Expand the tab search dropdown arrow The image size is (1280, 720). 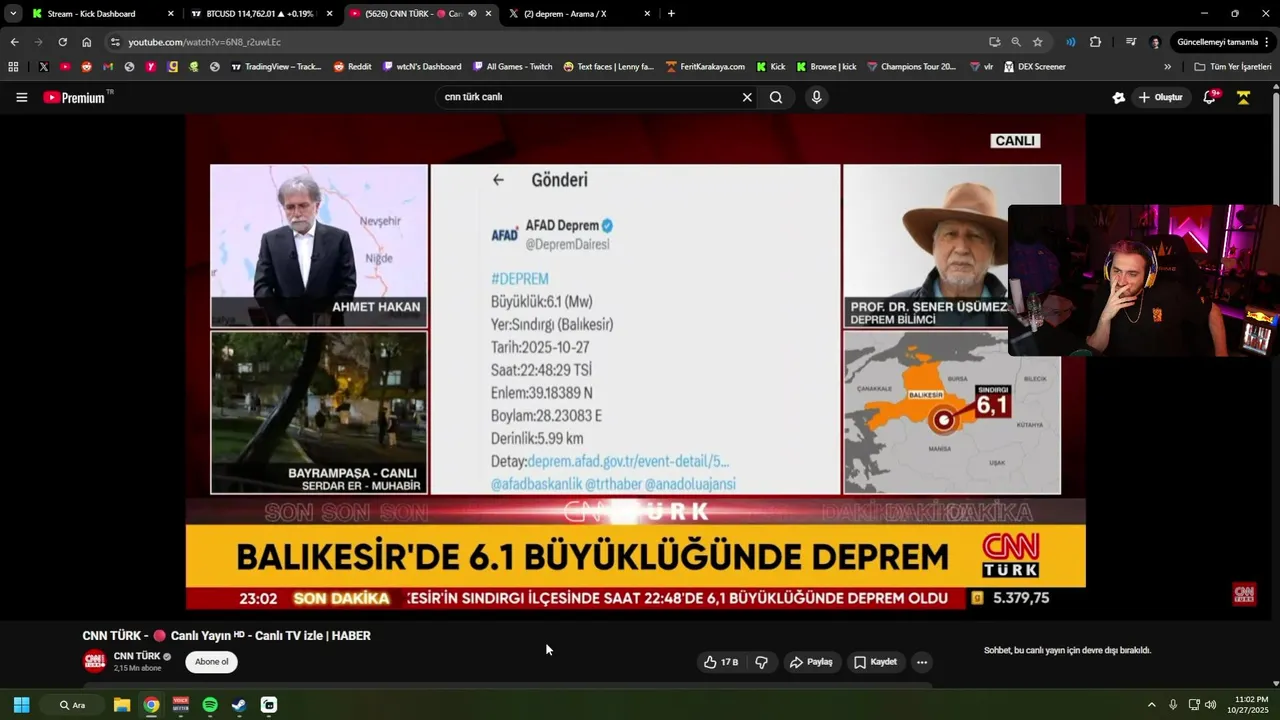(x=13, y=14)
